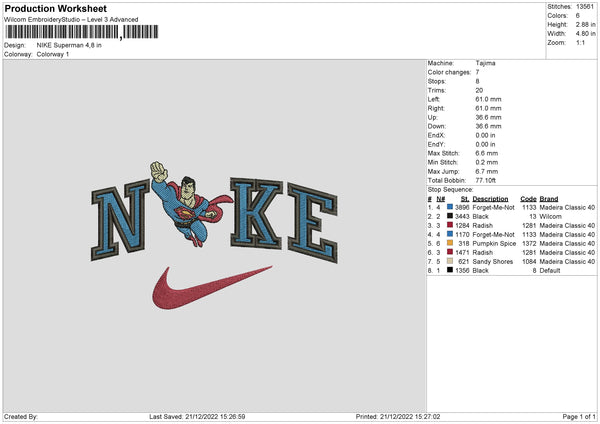Click the Sandy Shores description text
Screen dimensions: 600x424
coord(493,261)
